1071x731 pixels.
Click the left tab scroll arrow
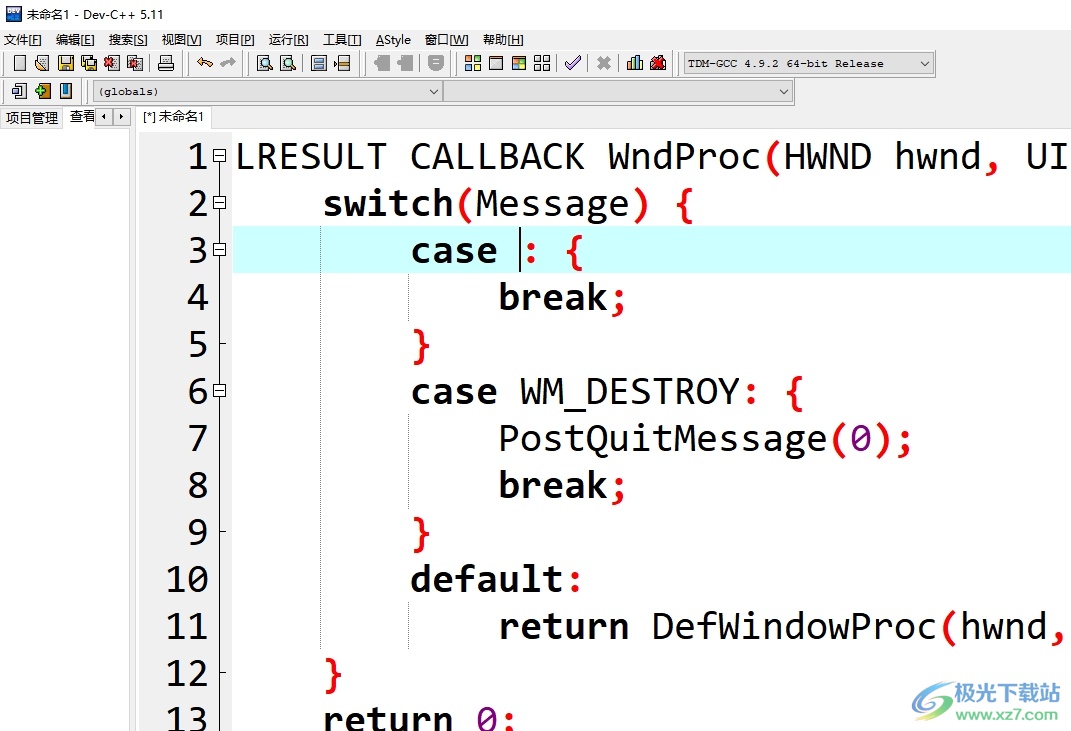(x=104, y=117)
